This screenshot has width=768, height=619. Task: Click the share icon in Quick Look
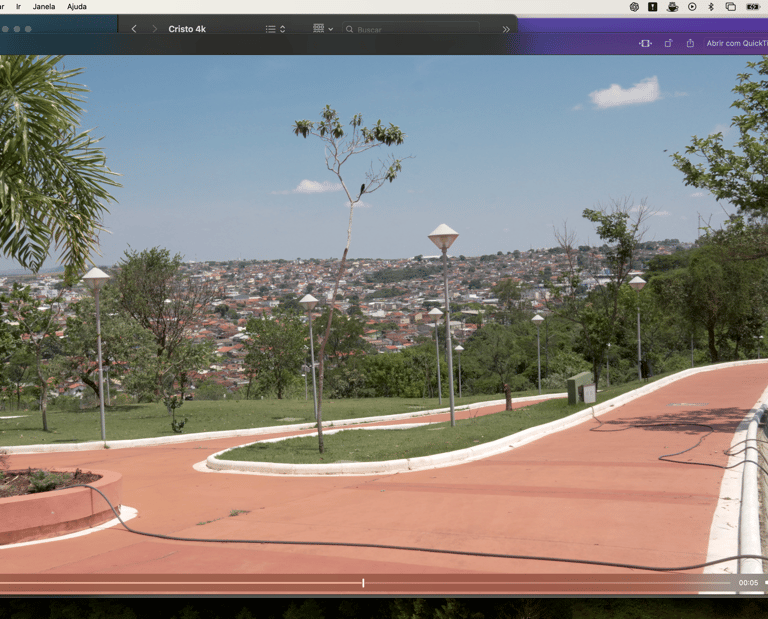[x=690, y=43]
